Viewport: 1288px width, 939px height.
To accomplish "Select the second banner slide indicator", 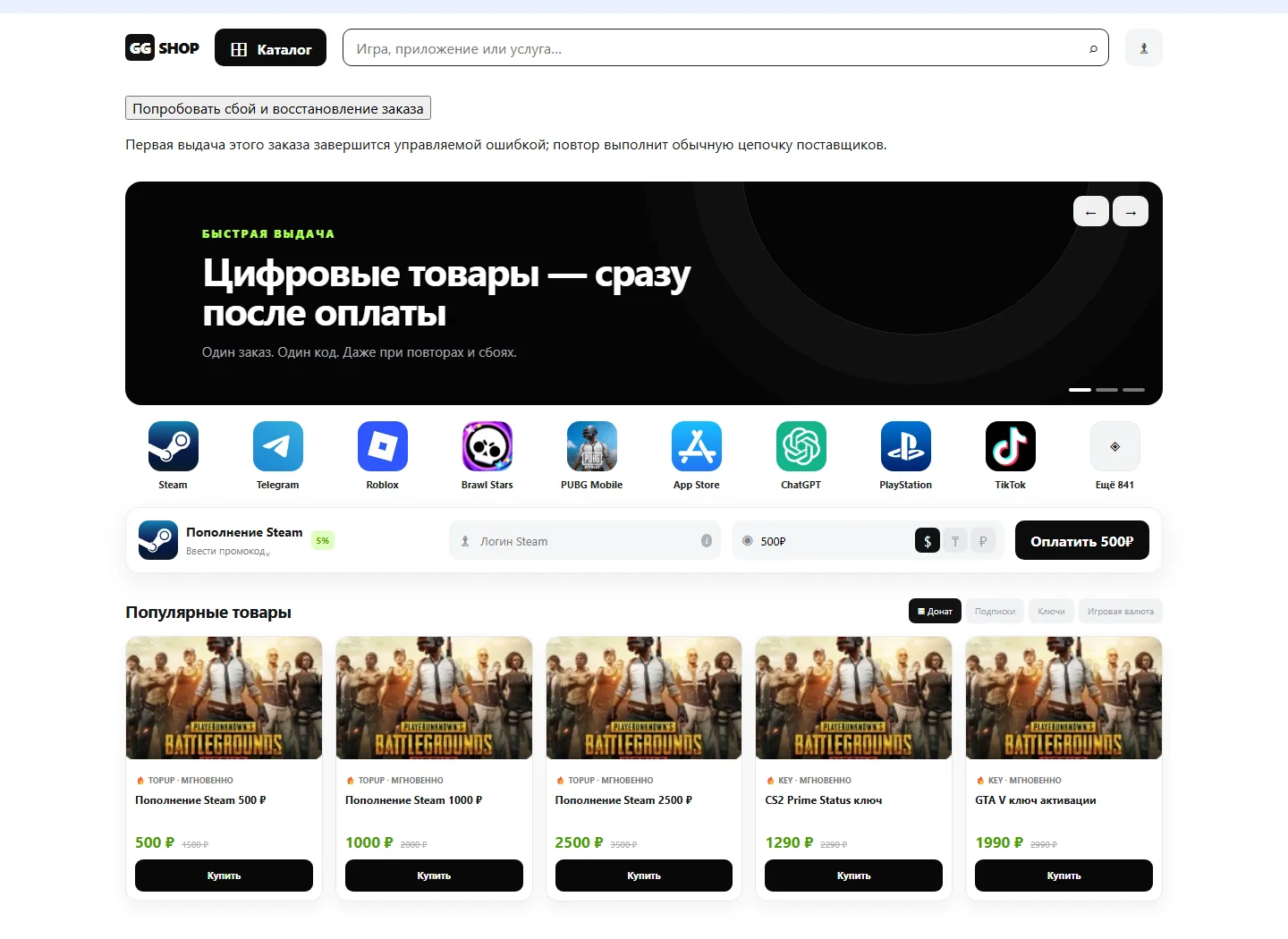I will click(x=1107, y=390).
